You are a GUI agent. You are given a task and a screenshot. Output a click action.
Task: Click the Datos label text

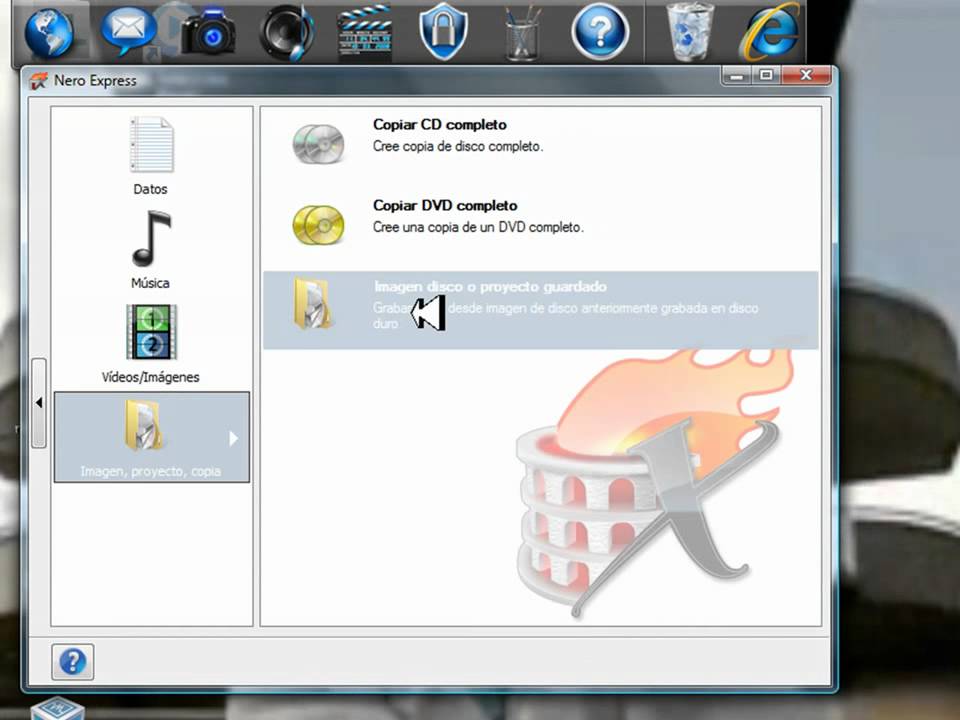point(151,189)
